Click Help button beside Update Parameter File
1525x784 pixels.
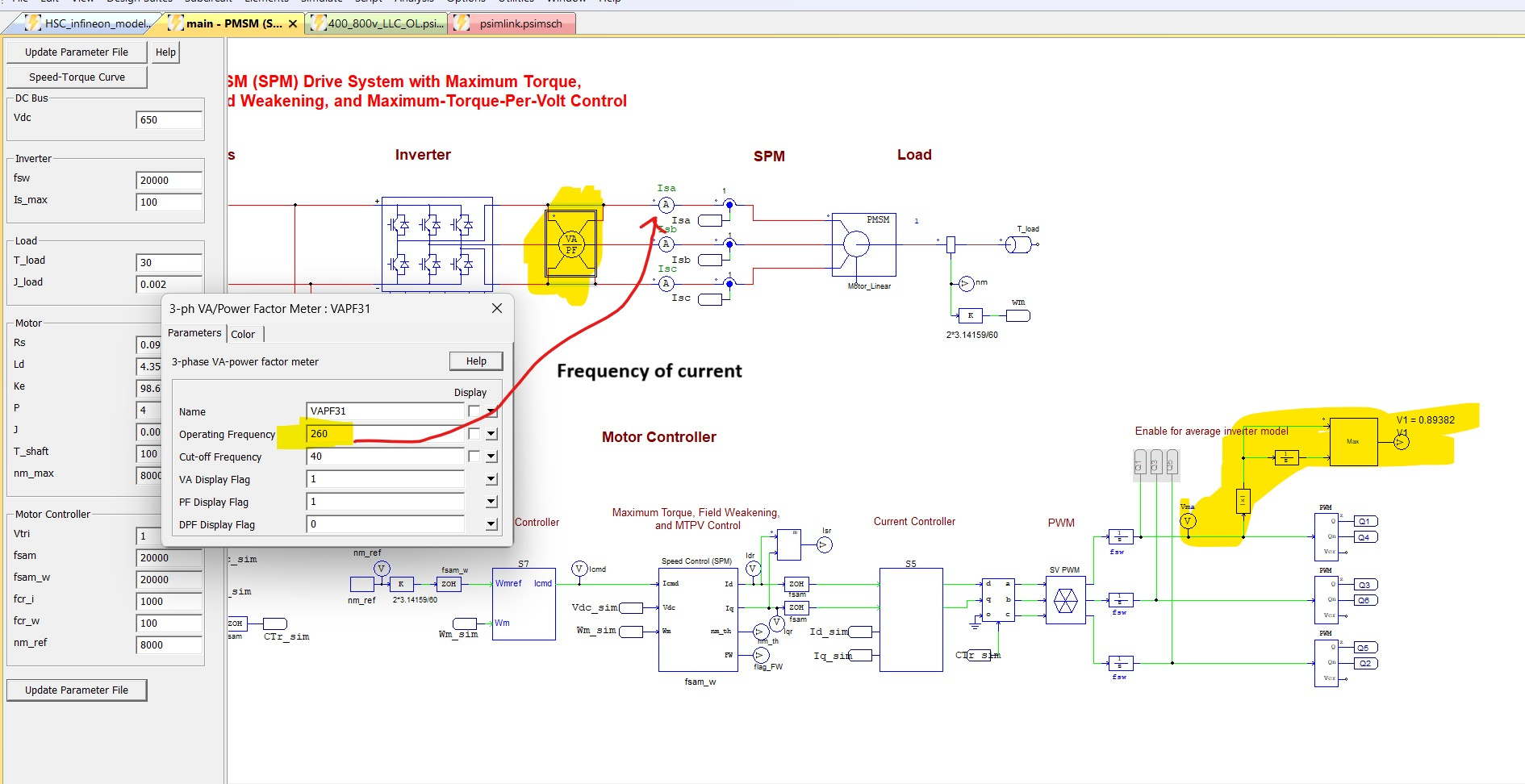click(165, 52)
